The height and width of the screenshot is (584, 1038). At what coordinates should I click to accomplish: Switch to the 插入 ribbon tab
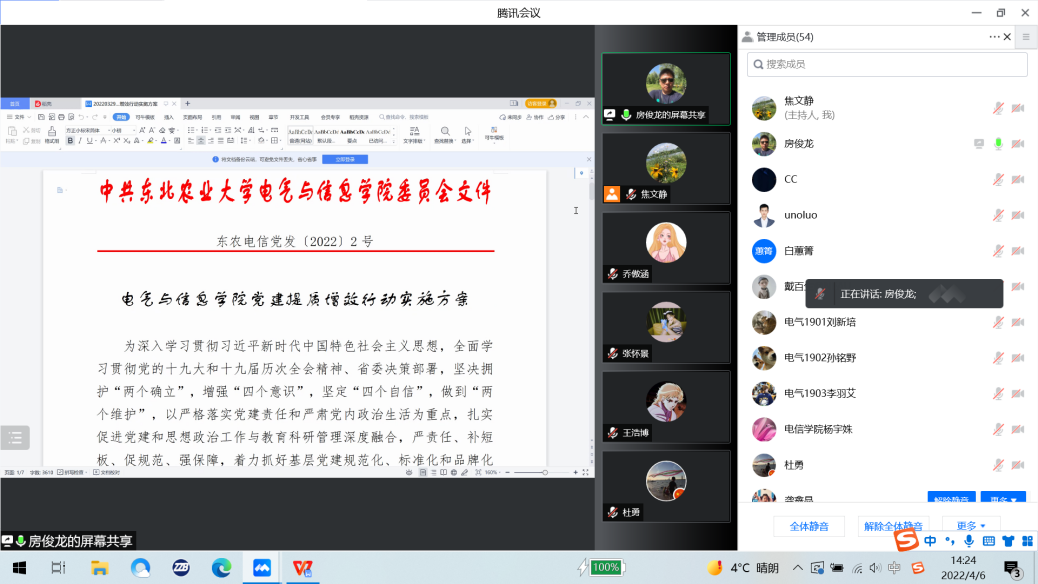[x=167, y=117]
